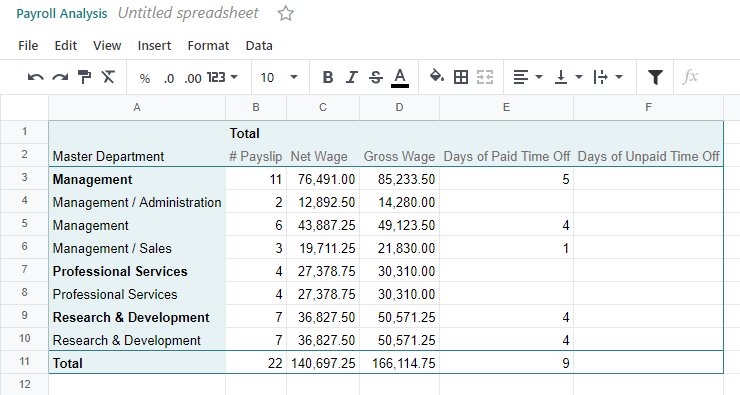Decrease decimal places with .0 icon

click(168, 78)
